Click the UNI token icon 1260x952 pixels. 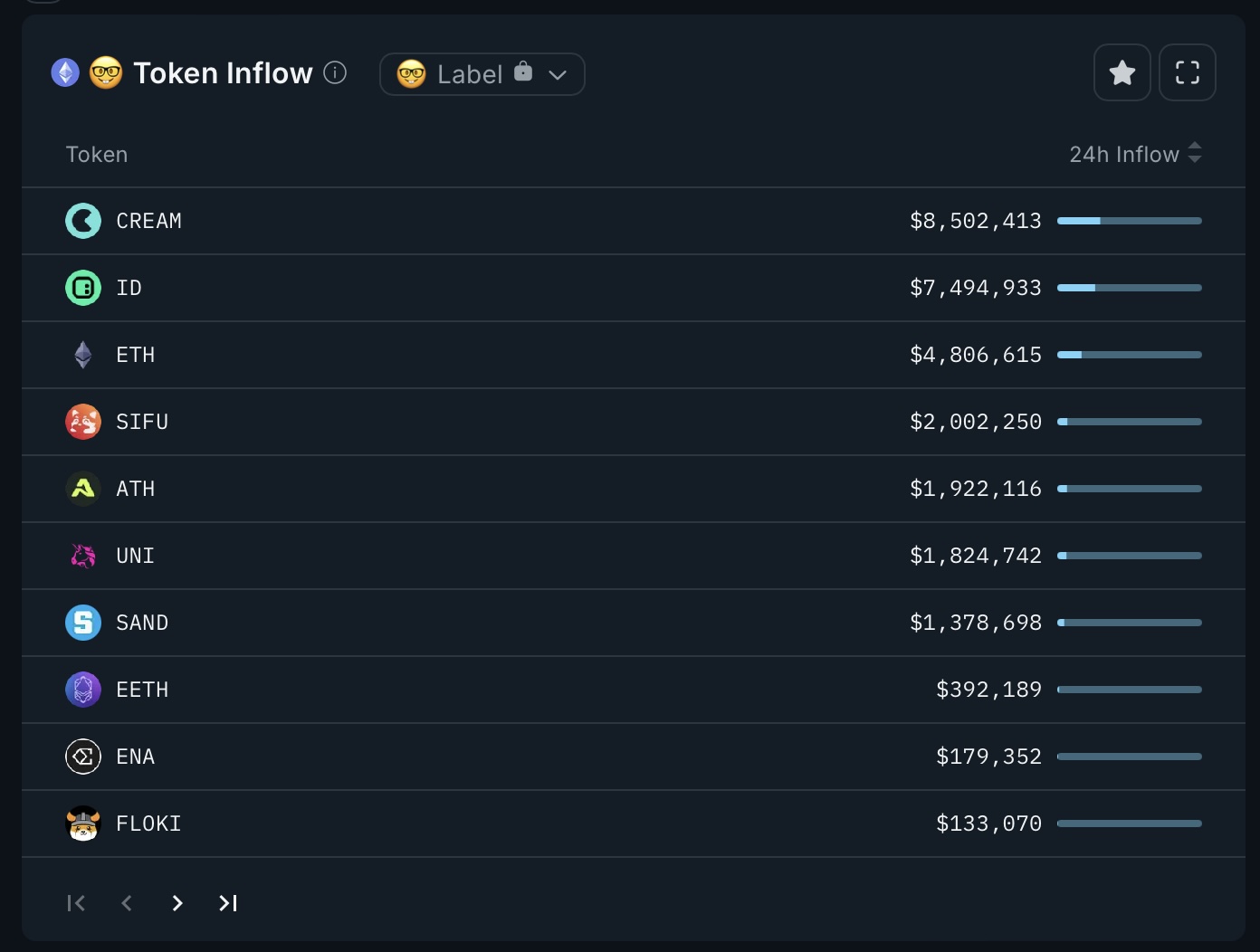pos(83,556)
